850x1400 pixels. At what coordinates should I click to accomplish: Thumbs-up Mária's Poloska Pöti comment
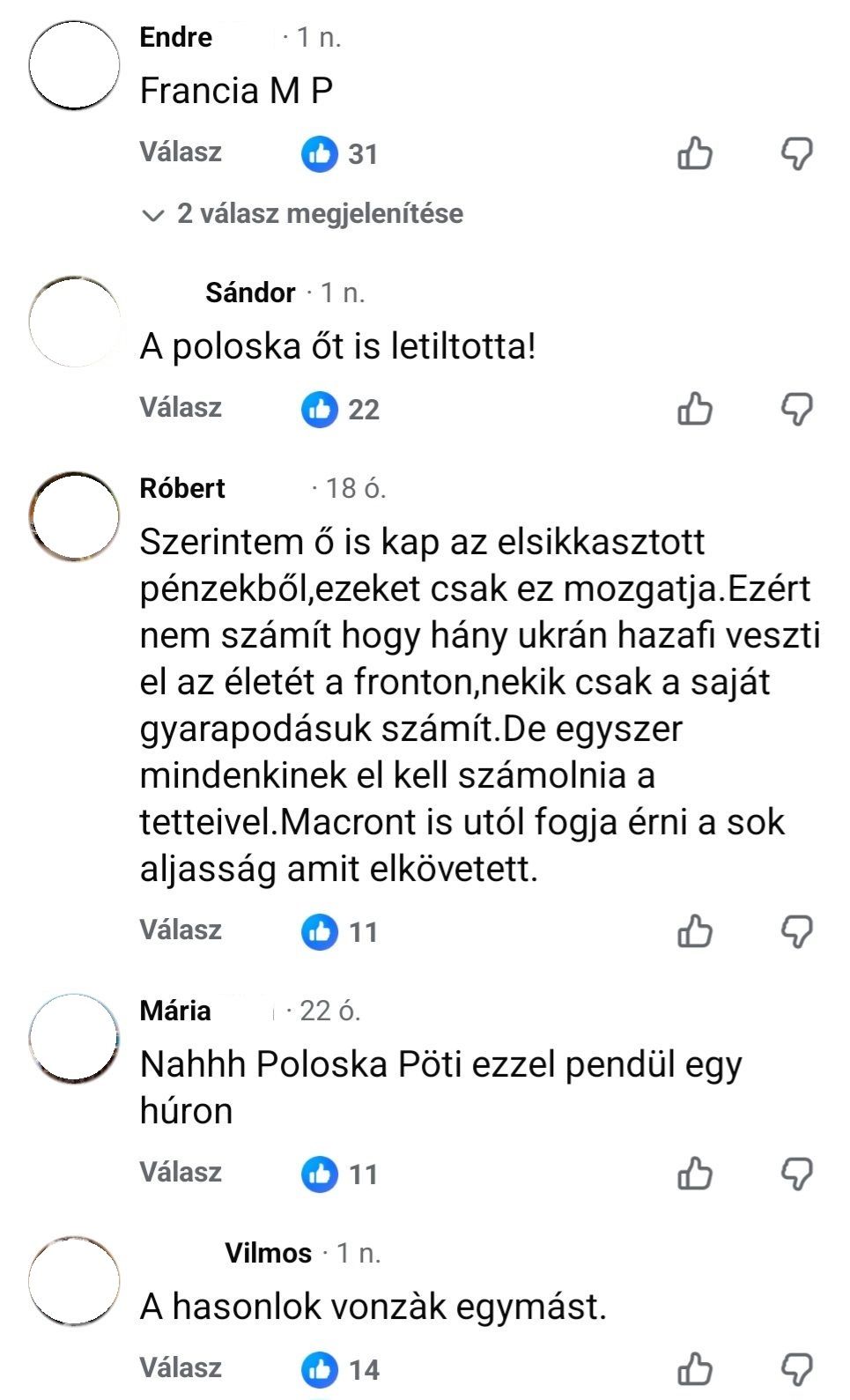pos(695,1174)
